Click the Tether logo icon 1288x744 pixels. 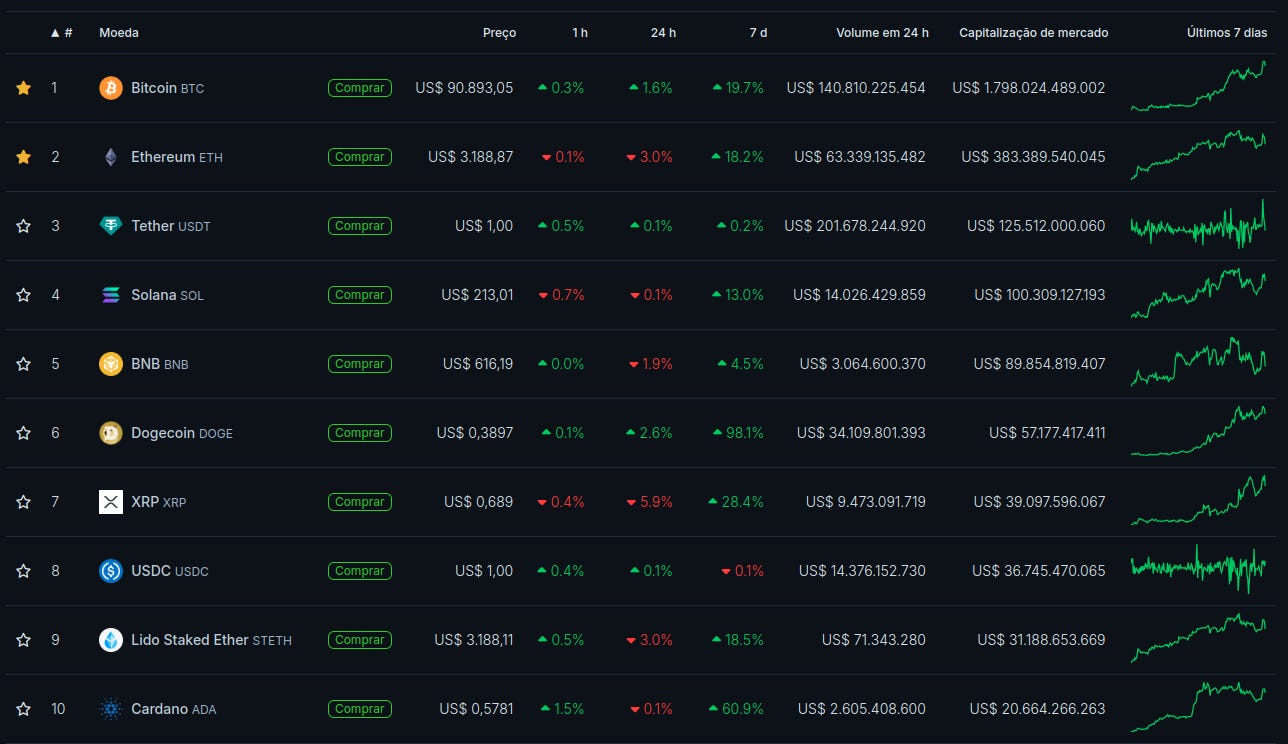[111, 226]
